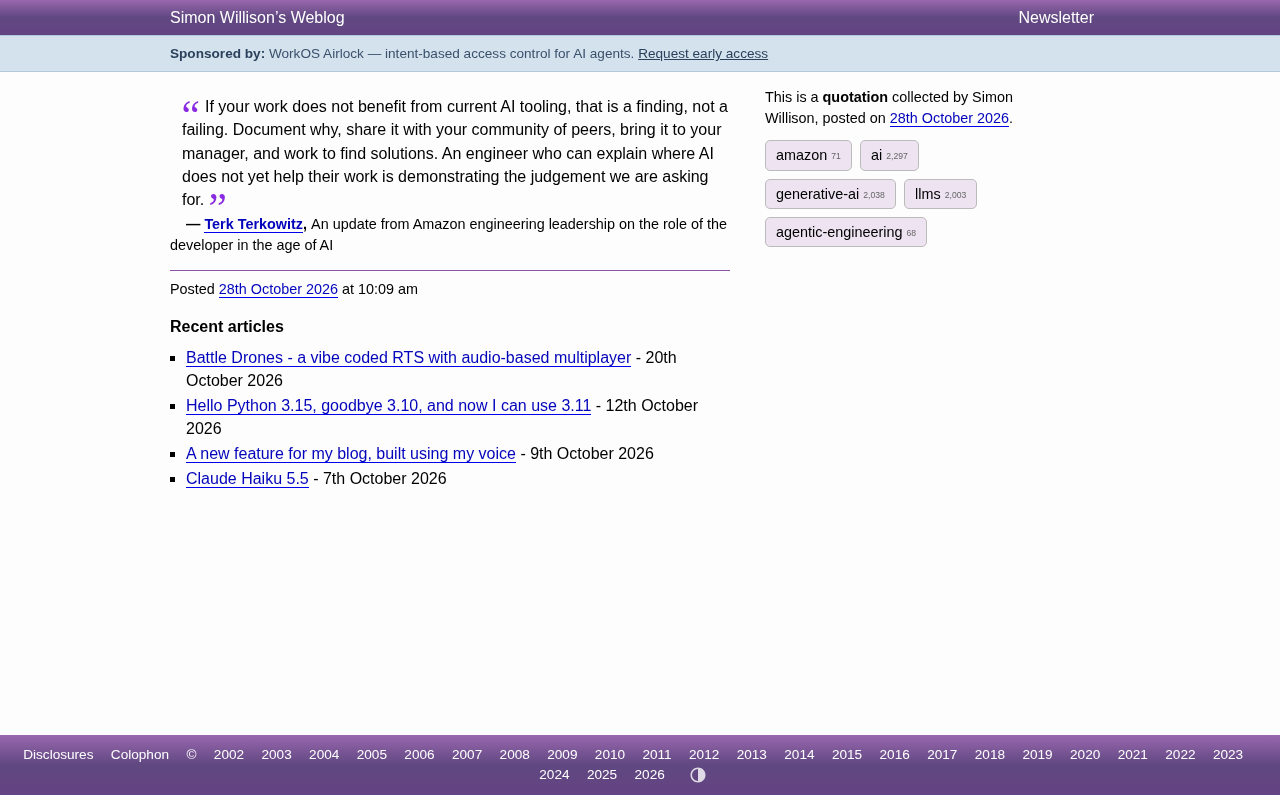Go to the 2022 archive
This screenshot has height=800, width=1280.
tap(1180, 755)
